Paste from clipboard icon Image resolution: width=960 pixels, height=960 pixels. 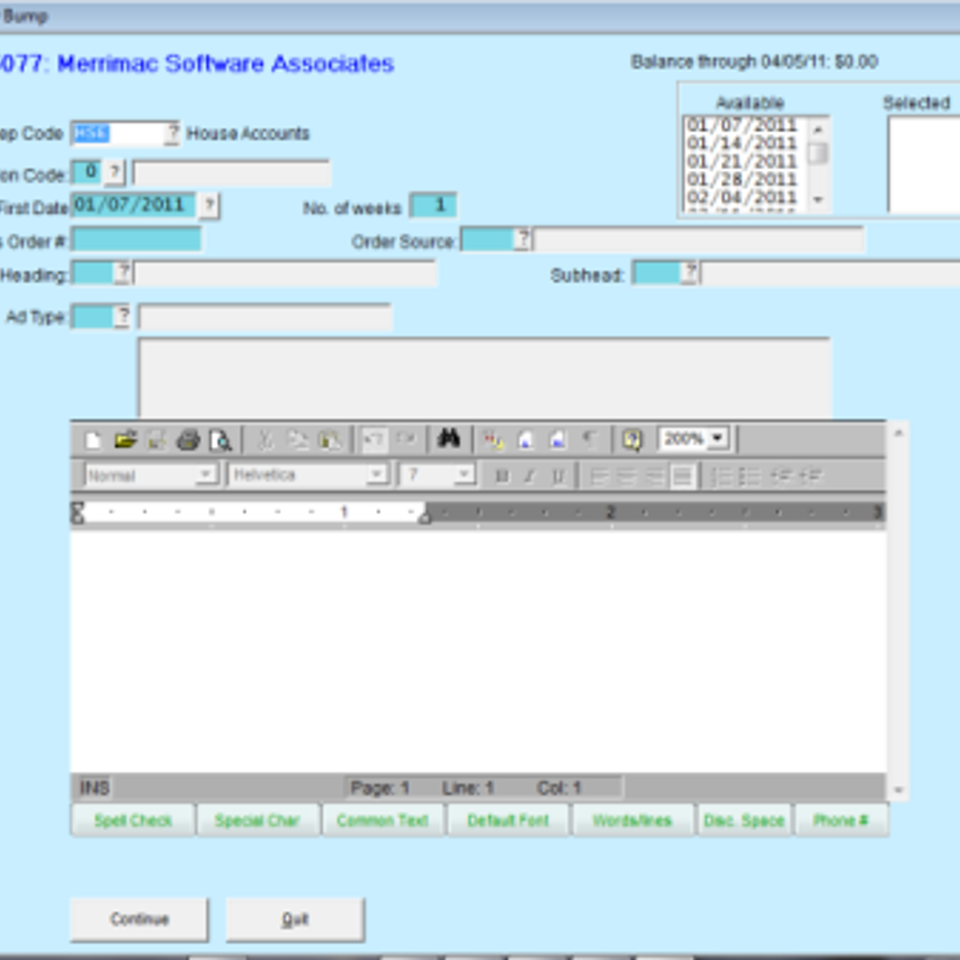[x=329, y=440]
